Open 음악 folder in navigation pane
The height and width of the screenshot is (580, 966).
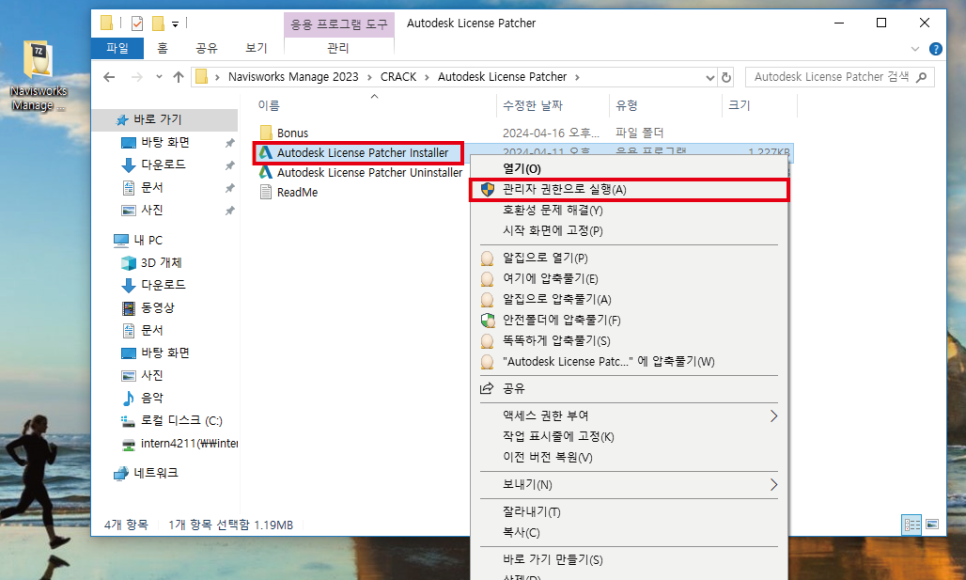click(152, 398)
